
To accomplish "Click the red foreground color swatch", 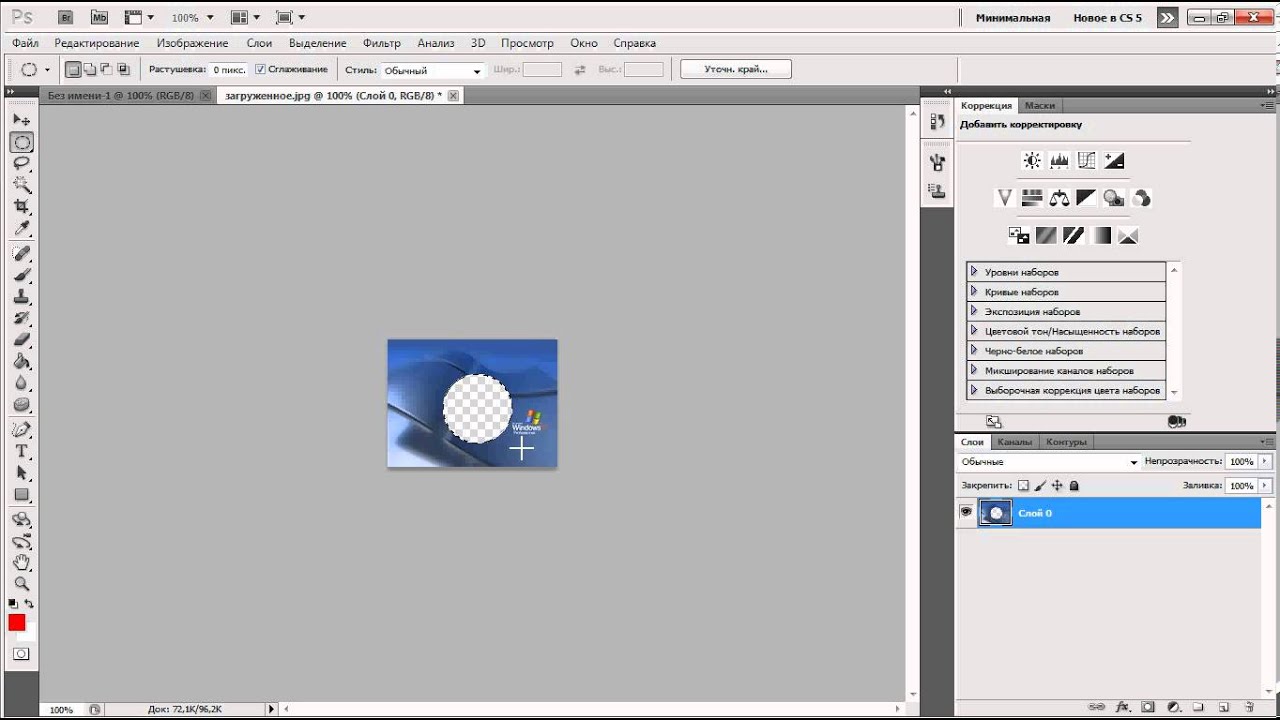I will coord(17,623).
